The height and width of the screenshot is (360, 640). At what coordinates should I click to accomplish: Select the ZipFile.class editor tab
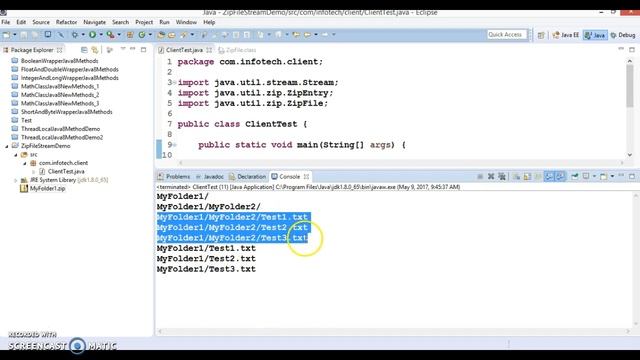(x=238, y=50)
